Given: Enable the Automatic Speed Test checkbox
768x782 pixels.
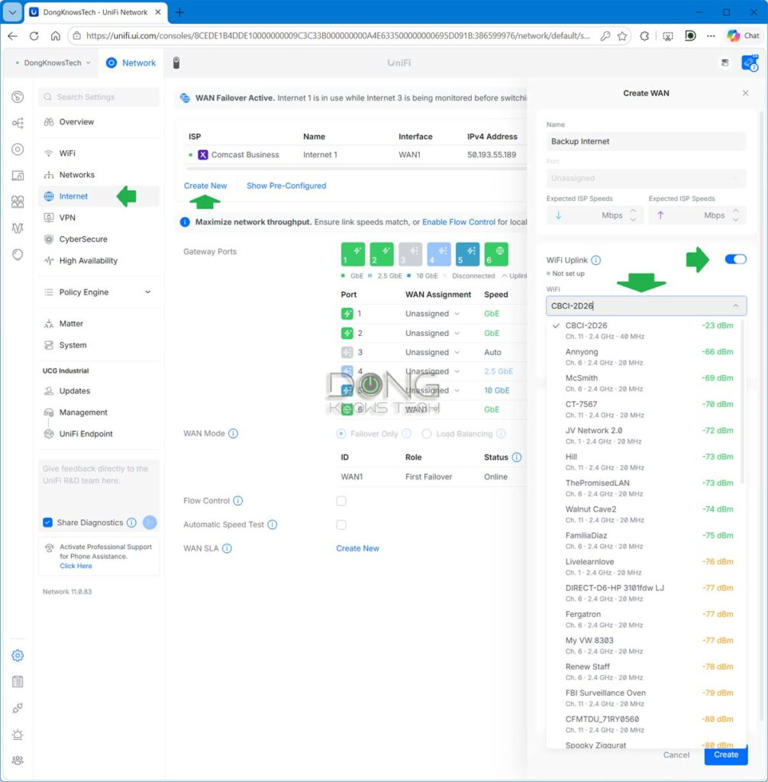Looking at the screenshot, I should click(341, 525).
